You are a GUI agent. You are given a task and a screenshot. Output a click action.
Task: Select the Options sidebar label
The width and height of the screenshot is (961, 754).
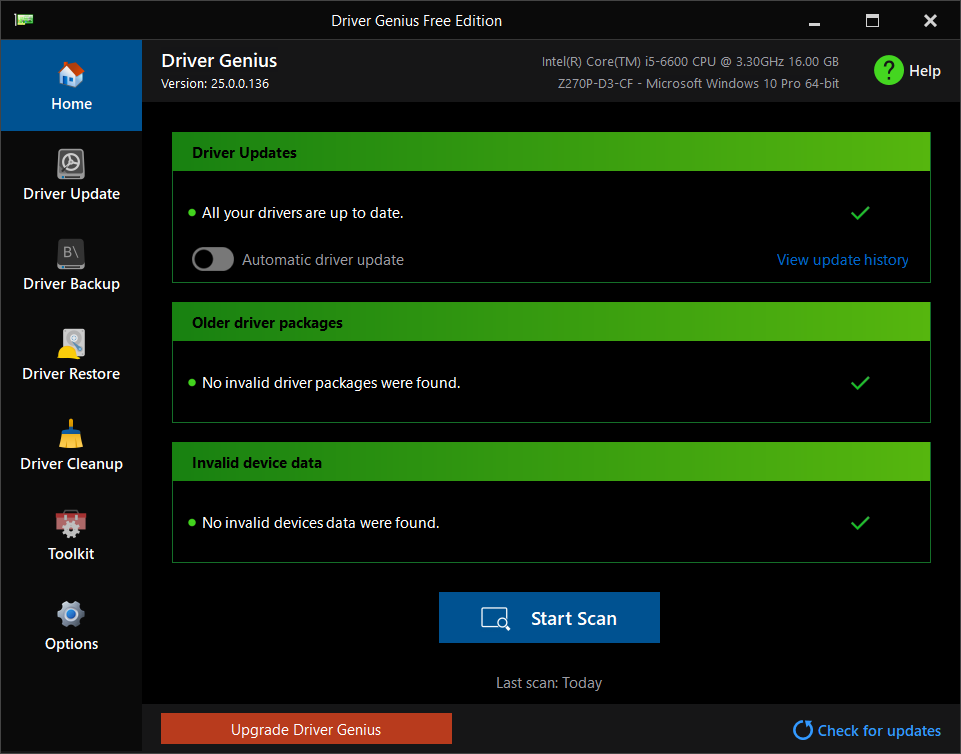click(71, 644)
